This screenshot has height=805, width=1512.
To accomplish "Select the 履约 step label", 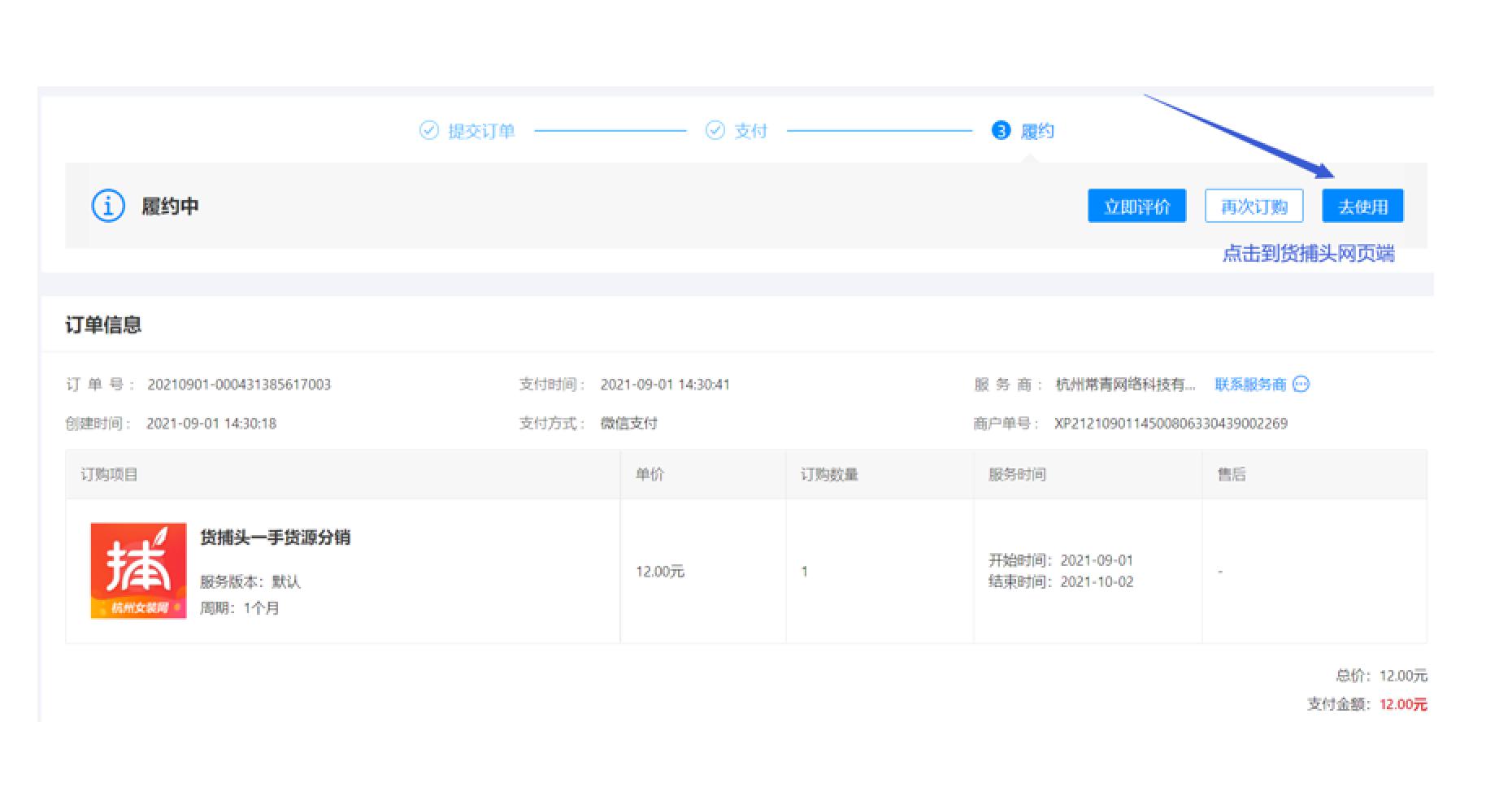I will [x=1036, y=131].
